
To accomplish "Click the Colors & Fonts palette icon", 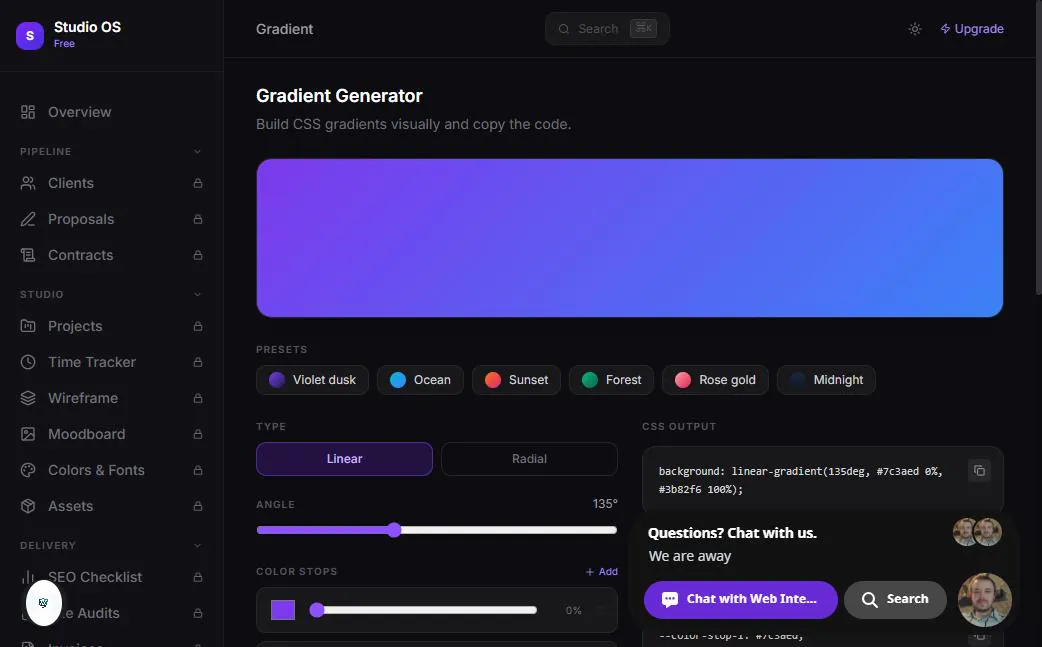I will pos(28,470).
